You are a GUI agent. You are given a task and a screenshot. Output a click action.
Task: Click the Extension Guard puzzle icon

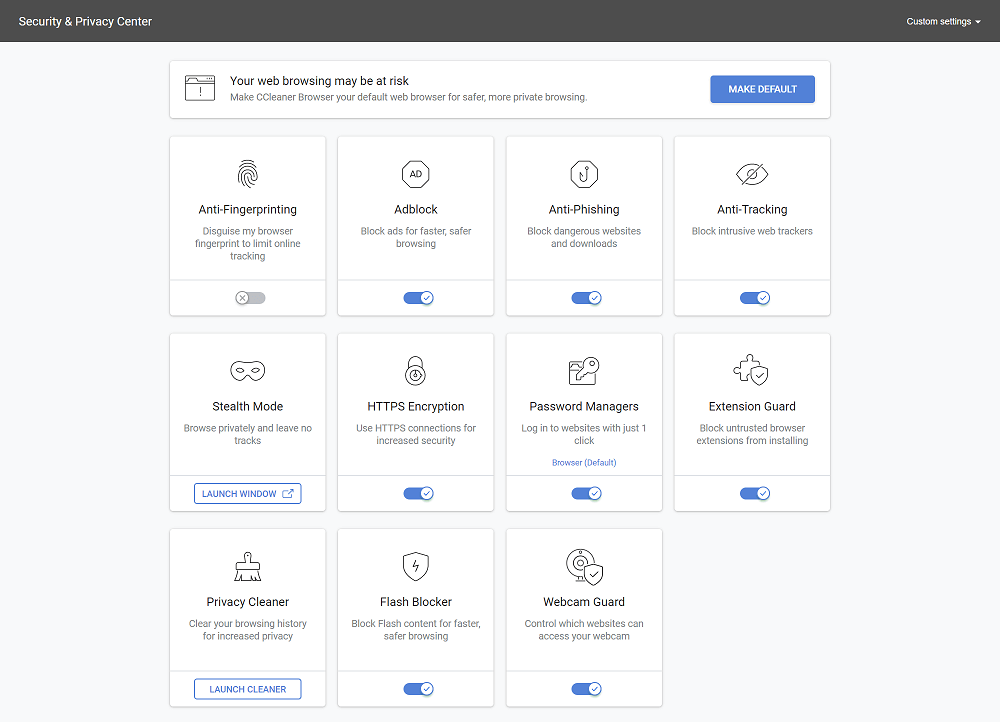(x=751, y=370)
